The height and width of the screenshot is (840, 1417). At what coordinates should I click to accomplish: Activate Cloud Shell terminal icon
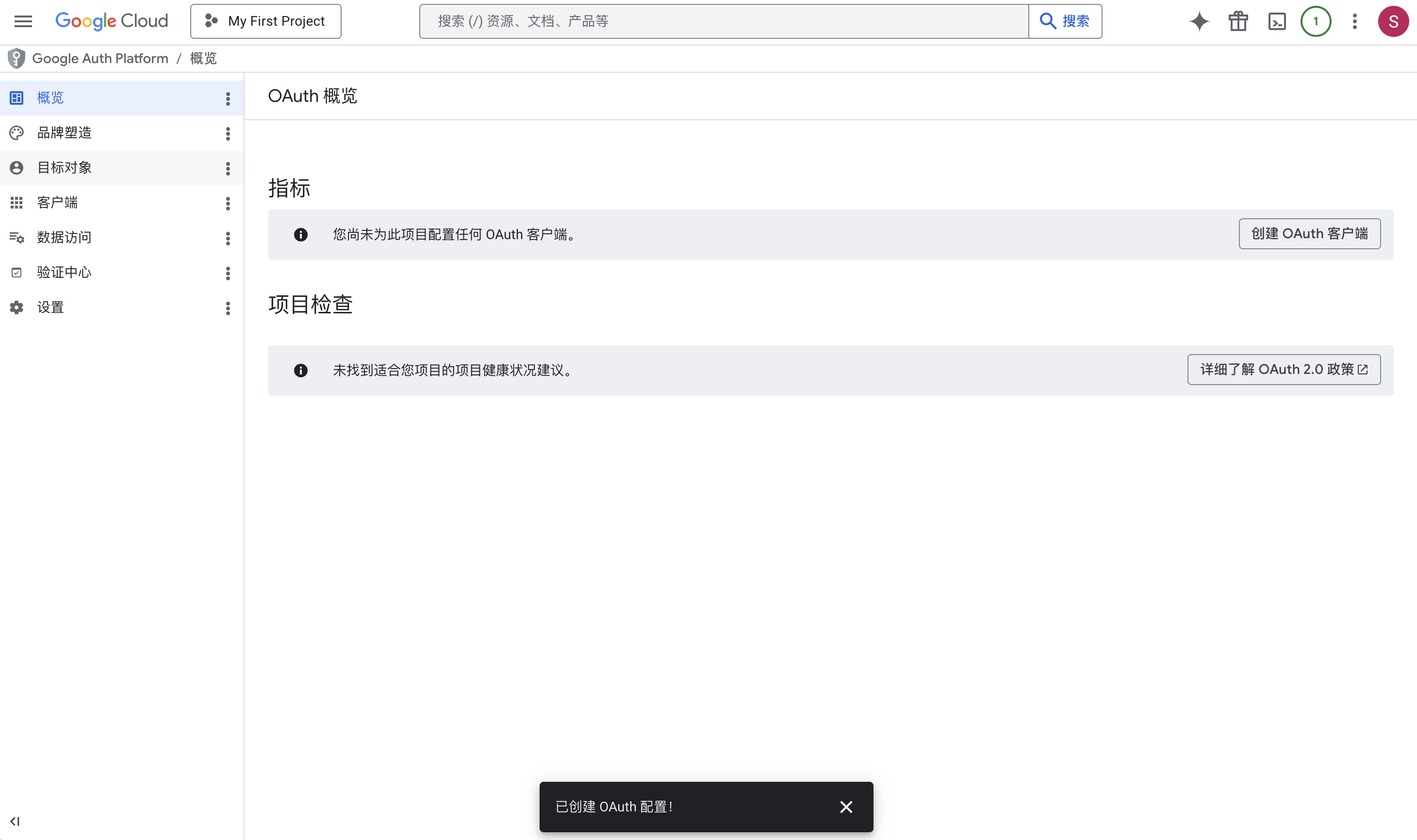(x=1277, y=21)
